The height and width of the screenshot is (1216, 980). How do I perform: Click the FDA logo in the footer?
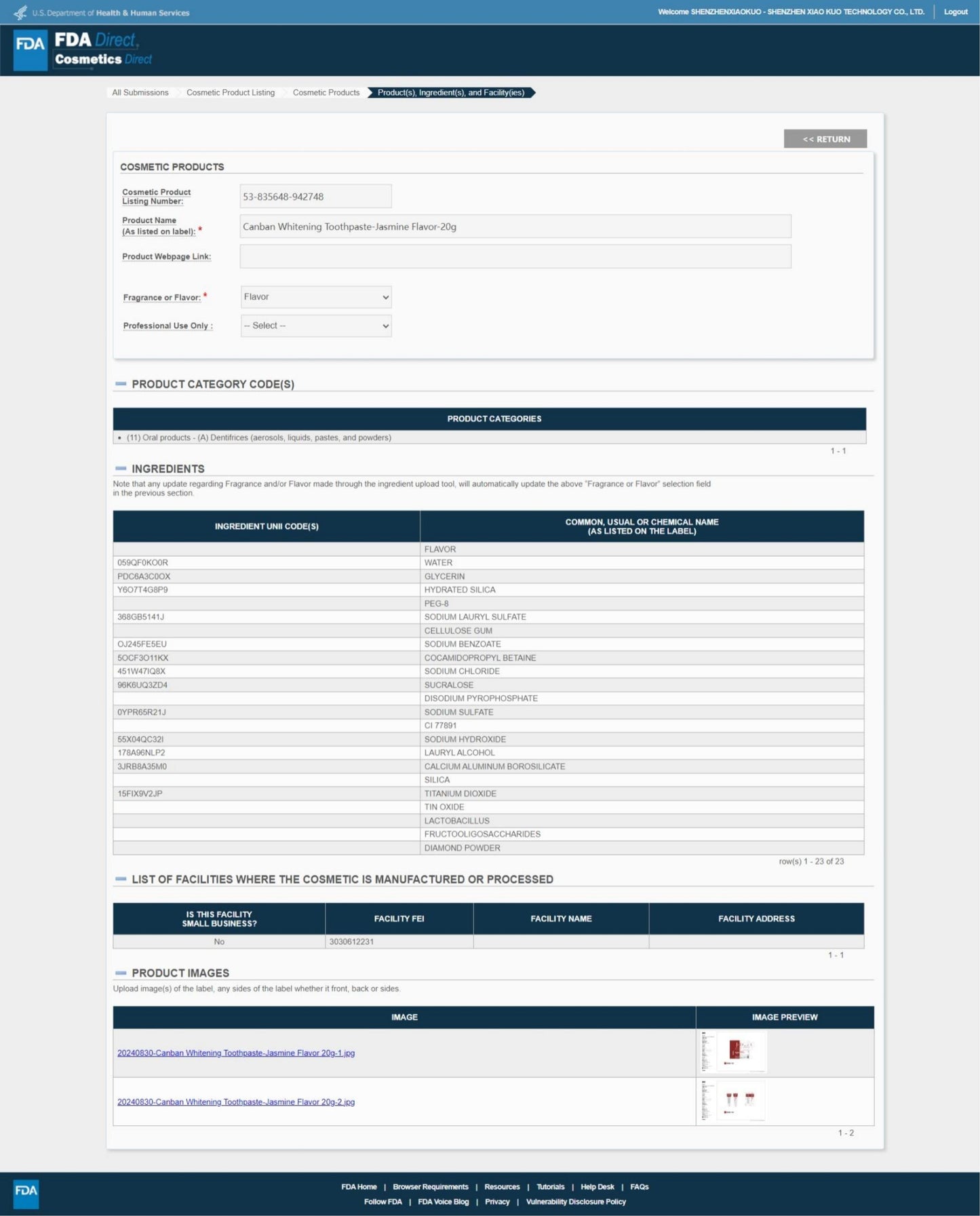pos(26,1194)
